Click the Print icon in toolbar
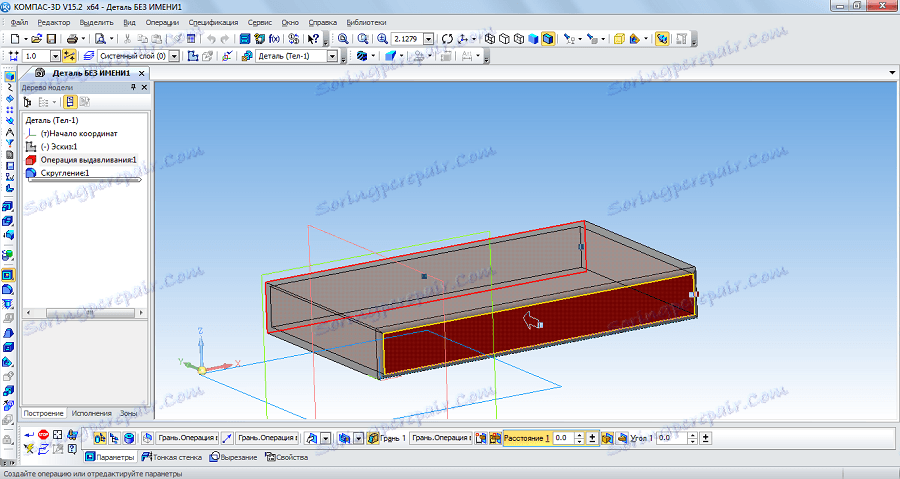 [x=70, y=39]
